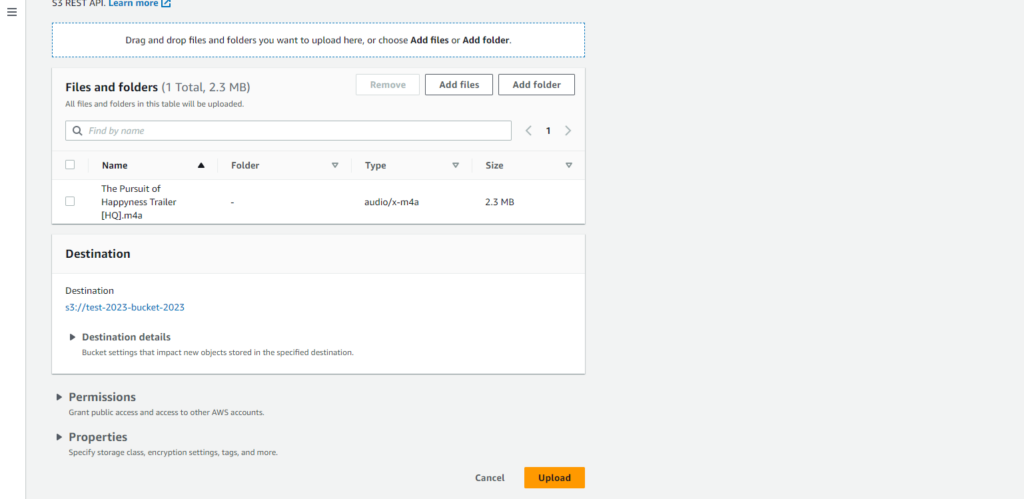Click the file name The Pursuit of Happyness Trailer
Image resolution: width=1024 pixels, height=499 pixels.
138,202
